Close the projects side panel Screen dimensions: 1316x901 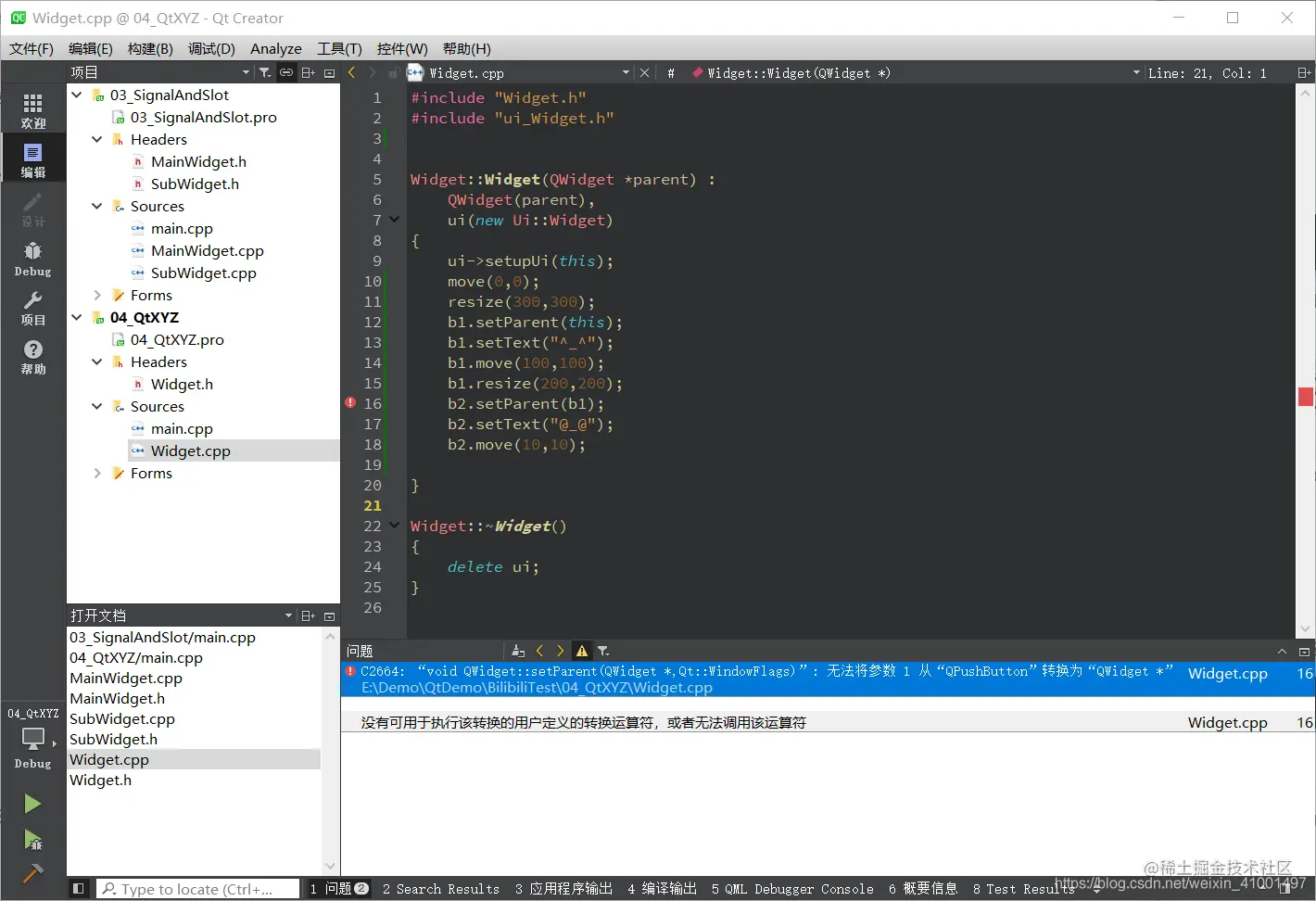click(x=329, y=72)
